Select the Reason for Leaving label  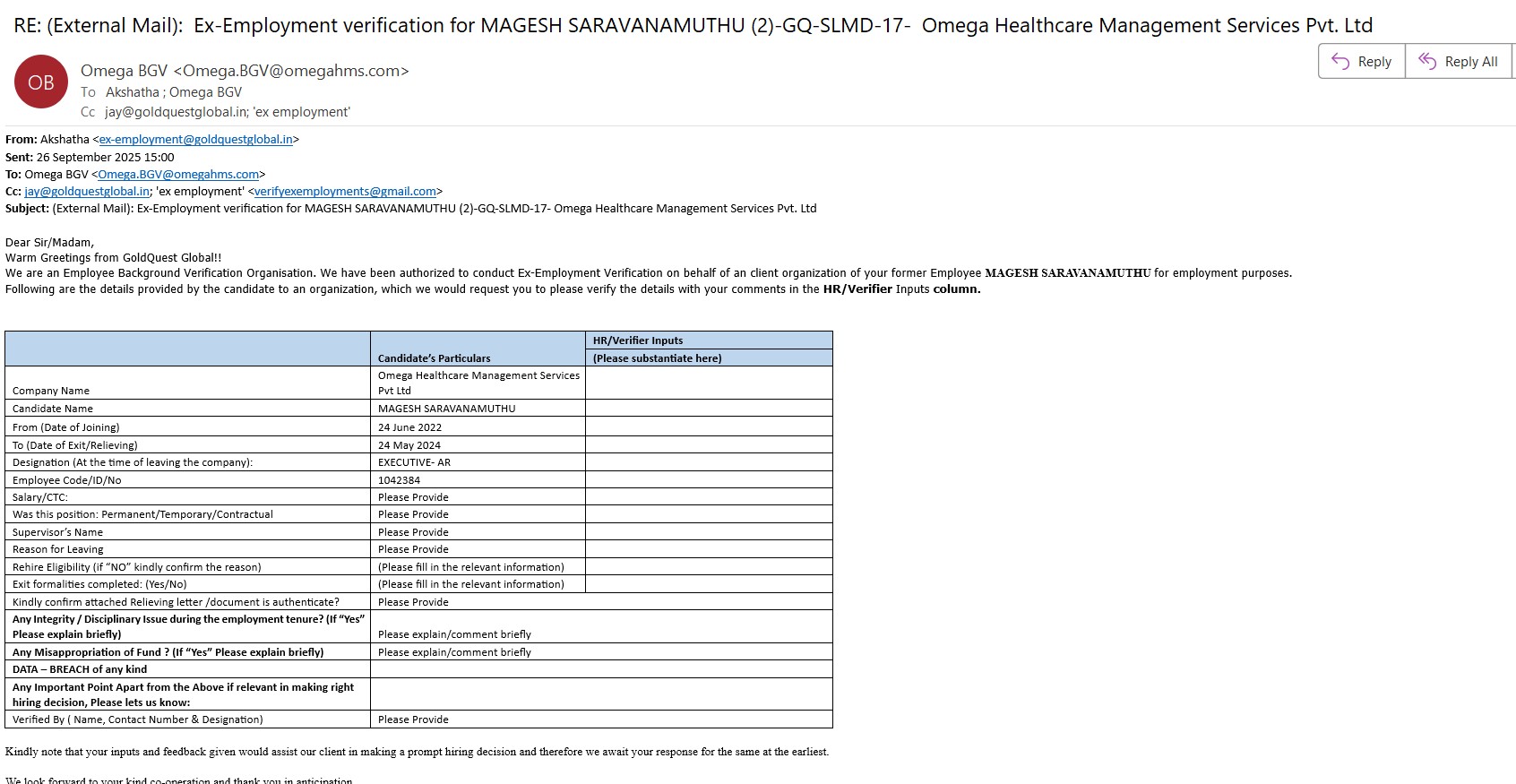pos(58,549)
